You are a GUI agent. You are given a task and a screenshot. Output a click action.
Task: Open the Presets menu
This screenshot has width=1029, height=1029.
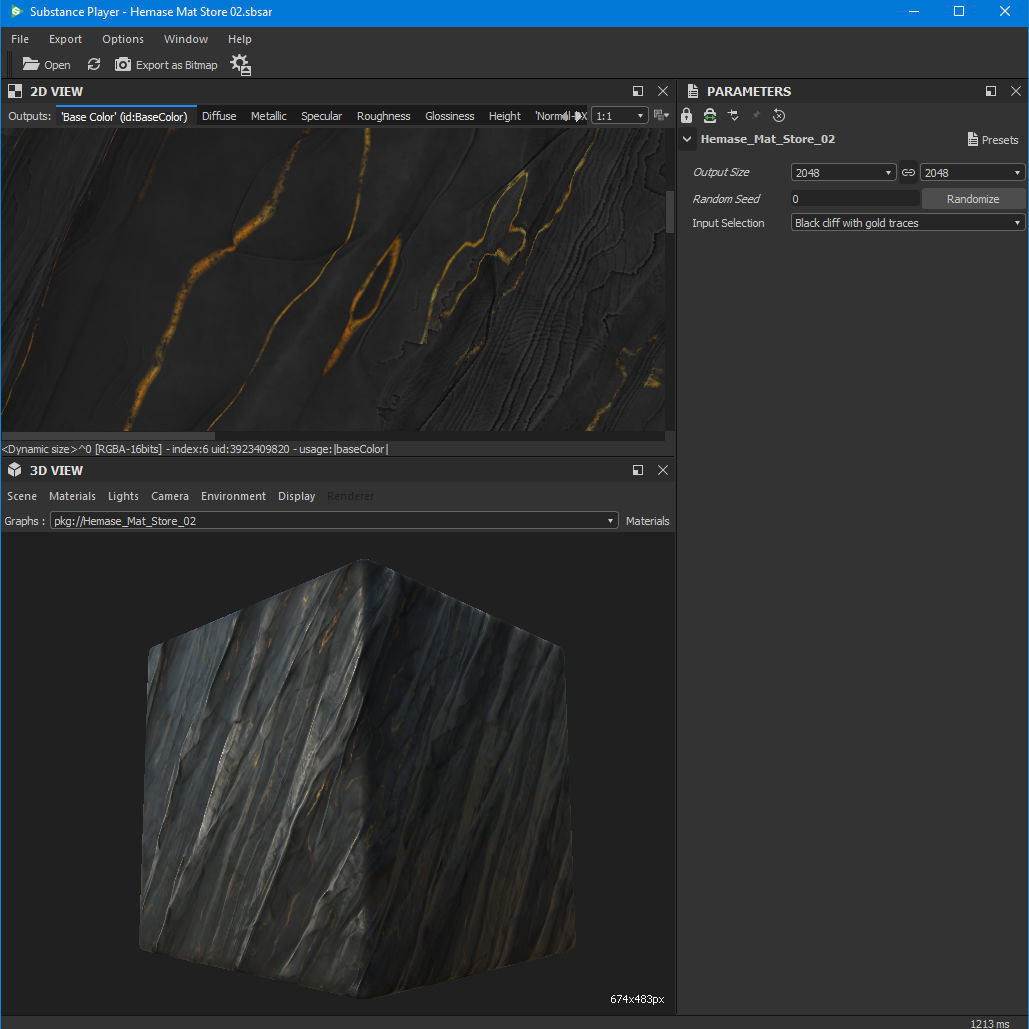993,139
